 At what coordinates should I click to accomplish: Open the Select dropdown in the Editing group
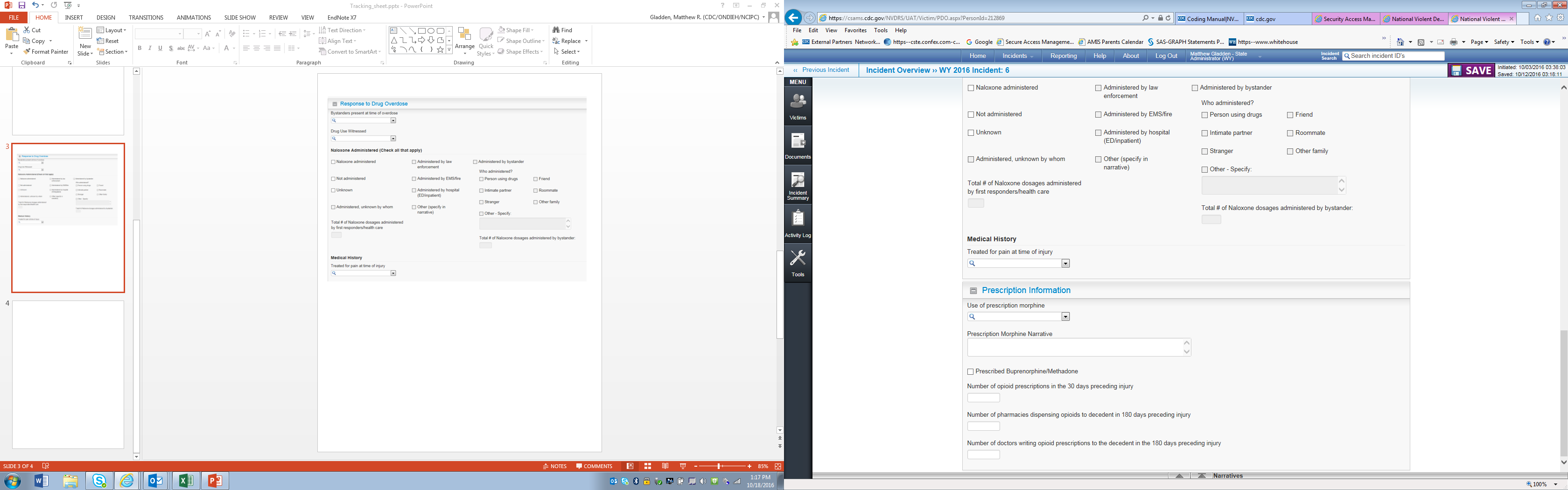pos(567,52)
